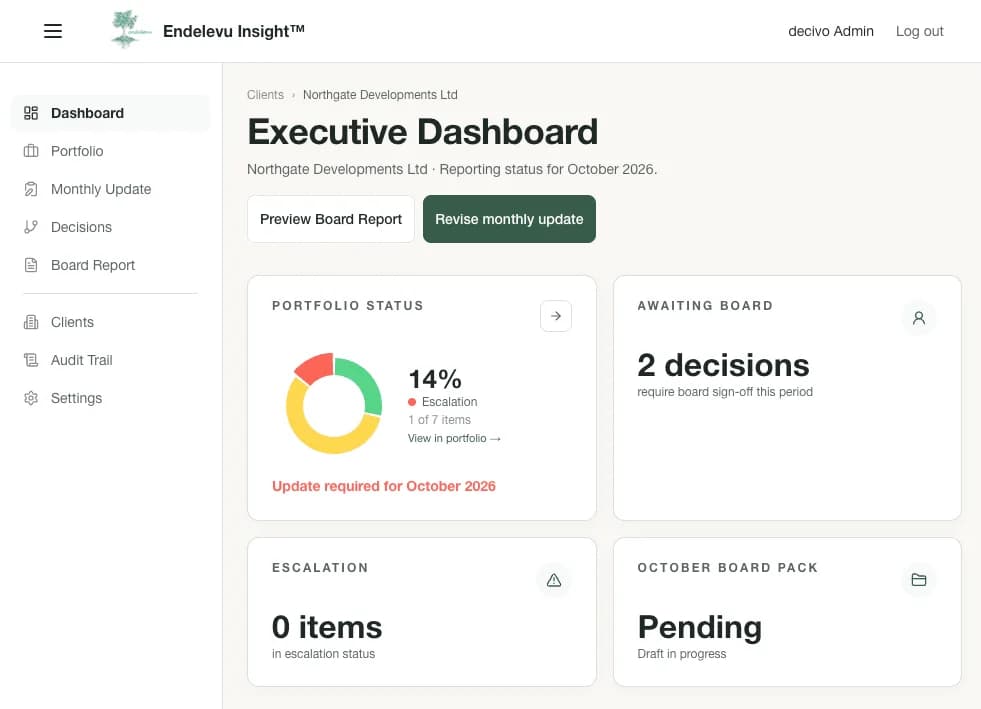
Task: Open Monthly Update page
Action: pos(110,189)
